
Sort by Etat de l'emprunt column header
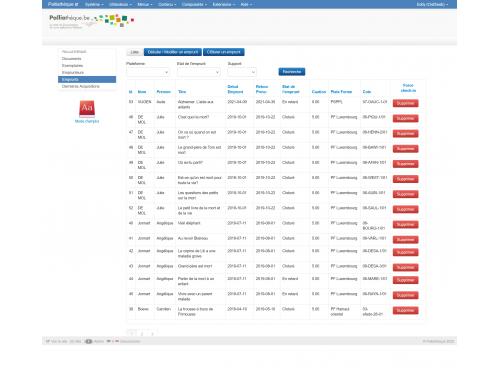(291, 89)
